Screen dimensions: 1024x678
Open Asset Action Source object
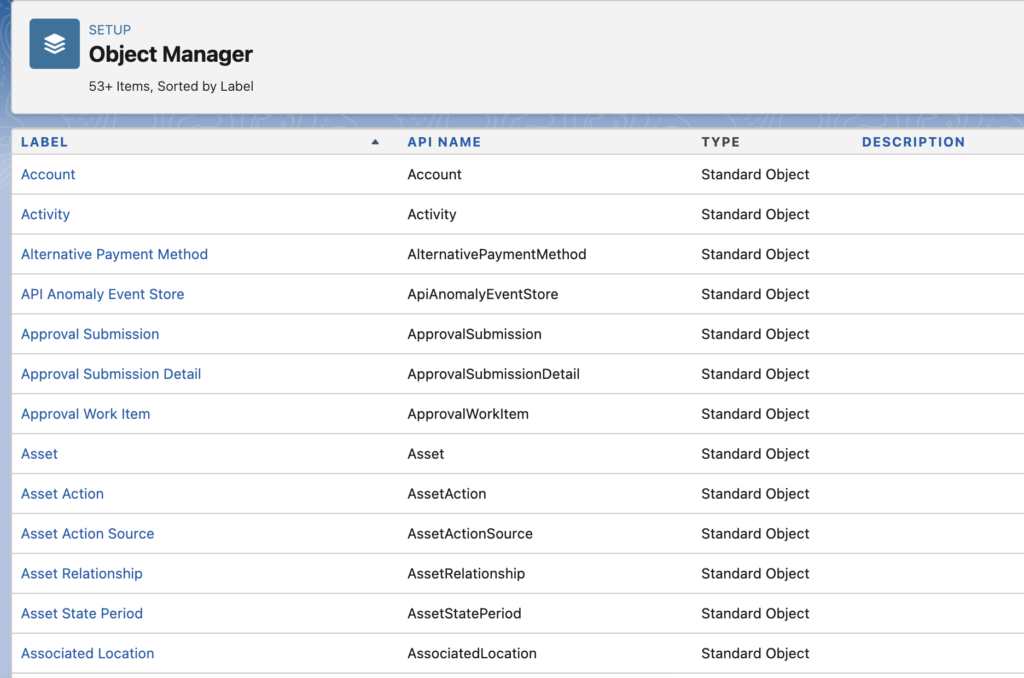87,534
